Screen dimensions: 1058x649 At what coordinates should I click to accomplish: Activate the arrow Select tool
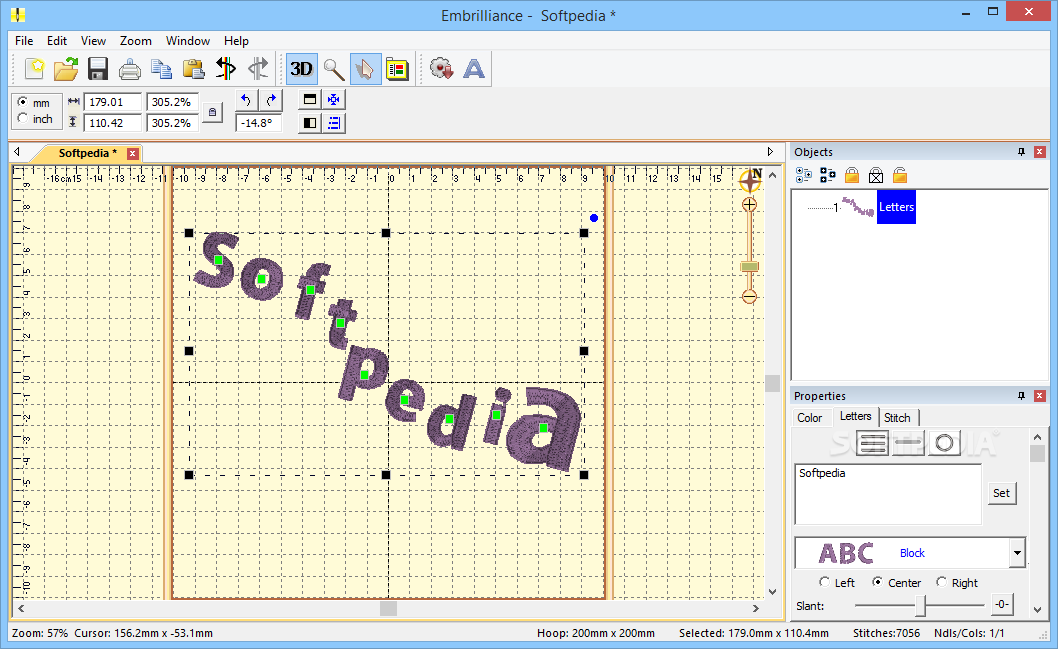tap(365, 69)
